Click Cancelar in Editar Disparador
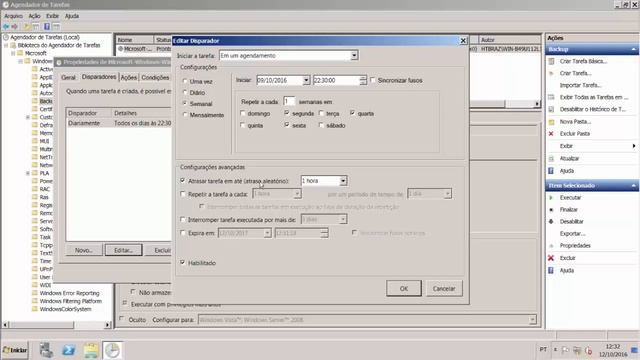 pyautogui.click(x=444, y=288)
